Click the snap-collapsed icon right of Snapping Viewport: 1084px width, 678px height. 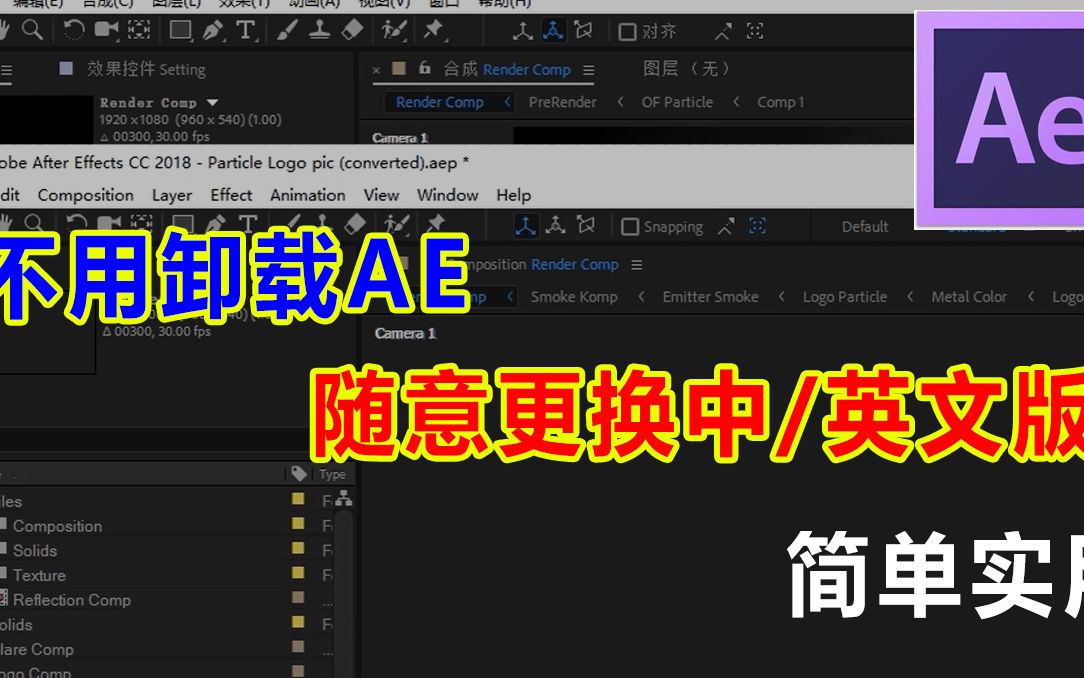(758, 226)
